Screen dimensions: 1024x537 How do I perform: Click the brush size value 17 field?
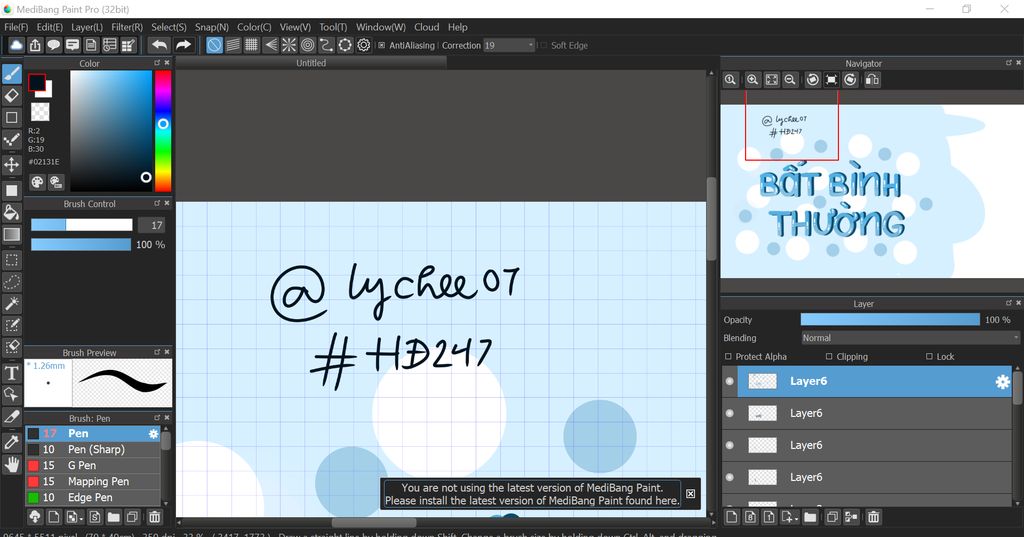click(x=152, y=225)
